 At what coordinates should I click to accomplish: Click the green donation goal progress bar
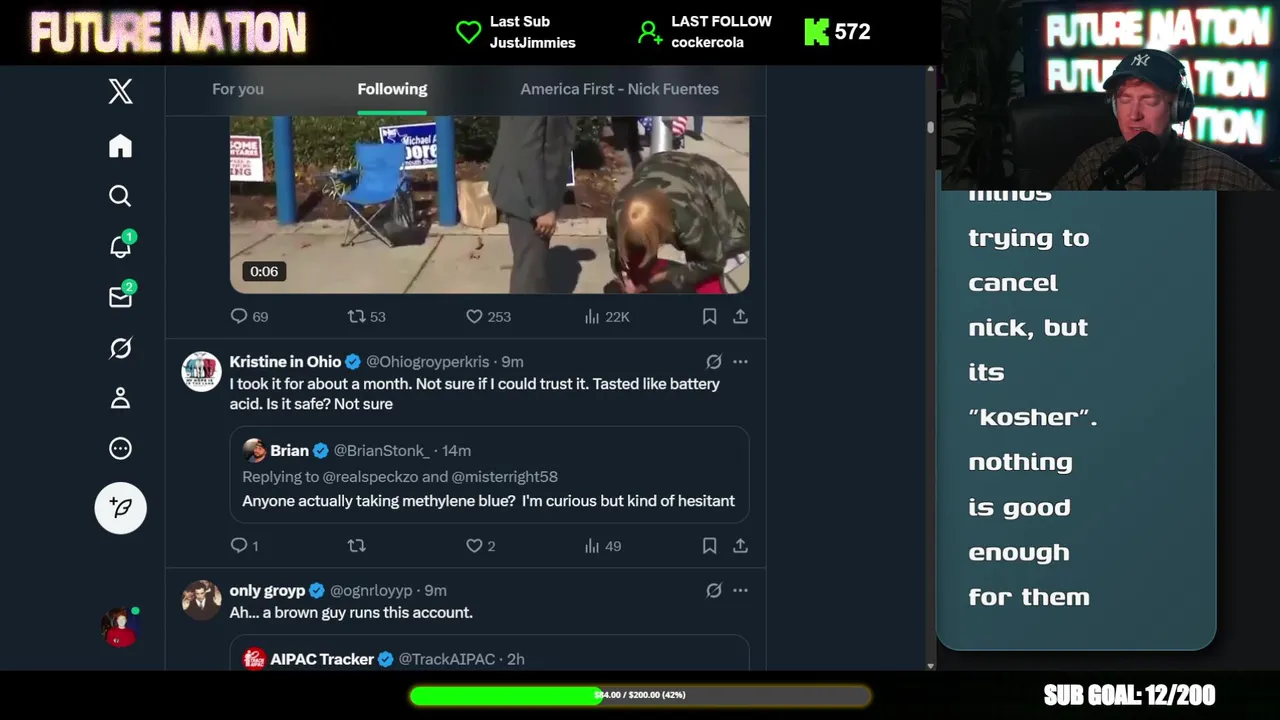(639, 695)
